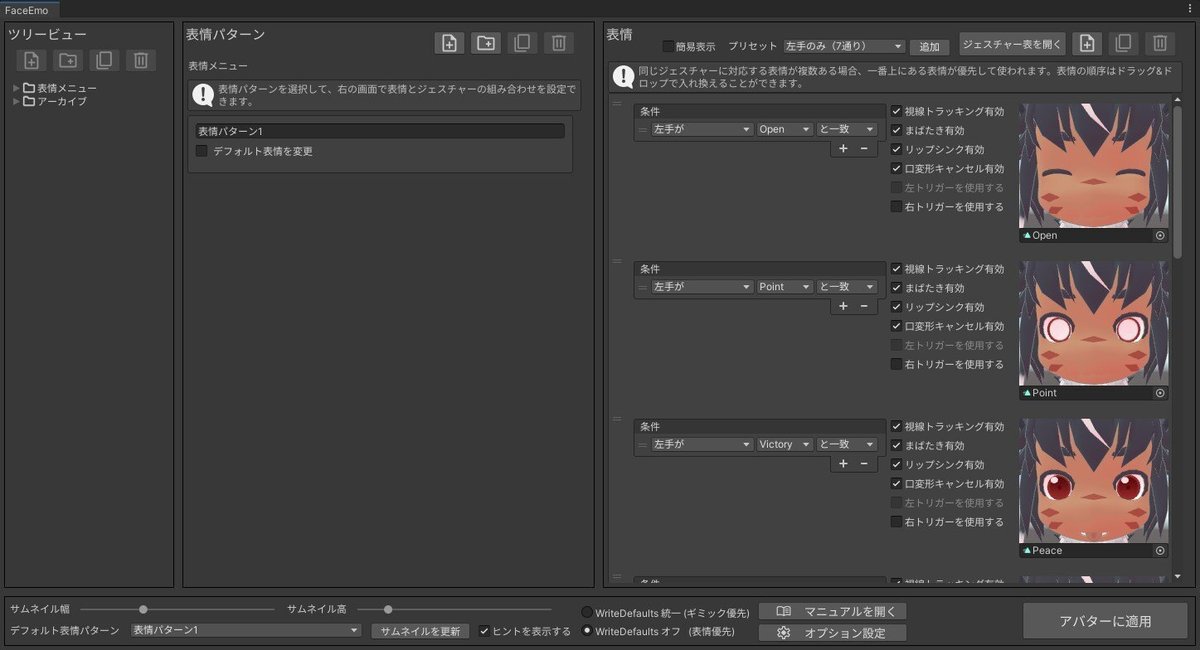Open gesture dropdown showing Point
Viewport: 1200px width, 650px height.
(x=785, y=287)
